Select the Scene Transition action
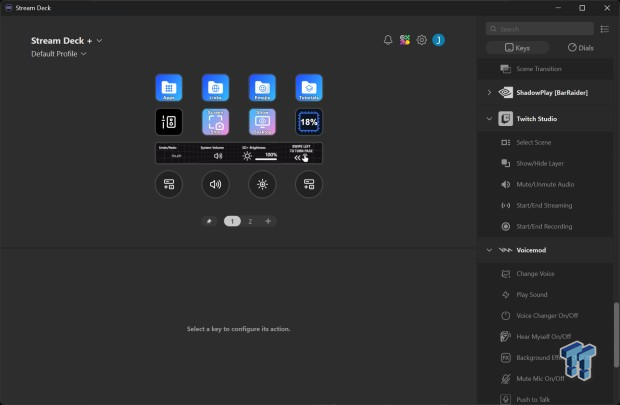Screen dimensions: 620x405 (546, 69)
